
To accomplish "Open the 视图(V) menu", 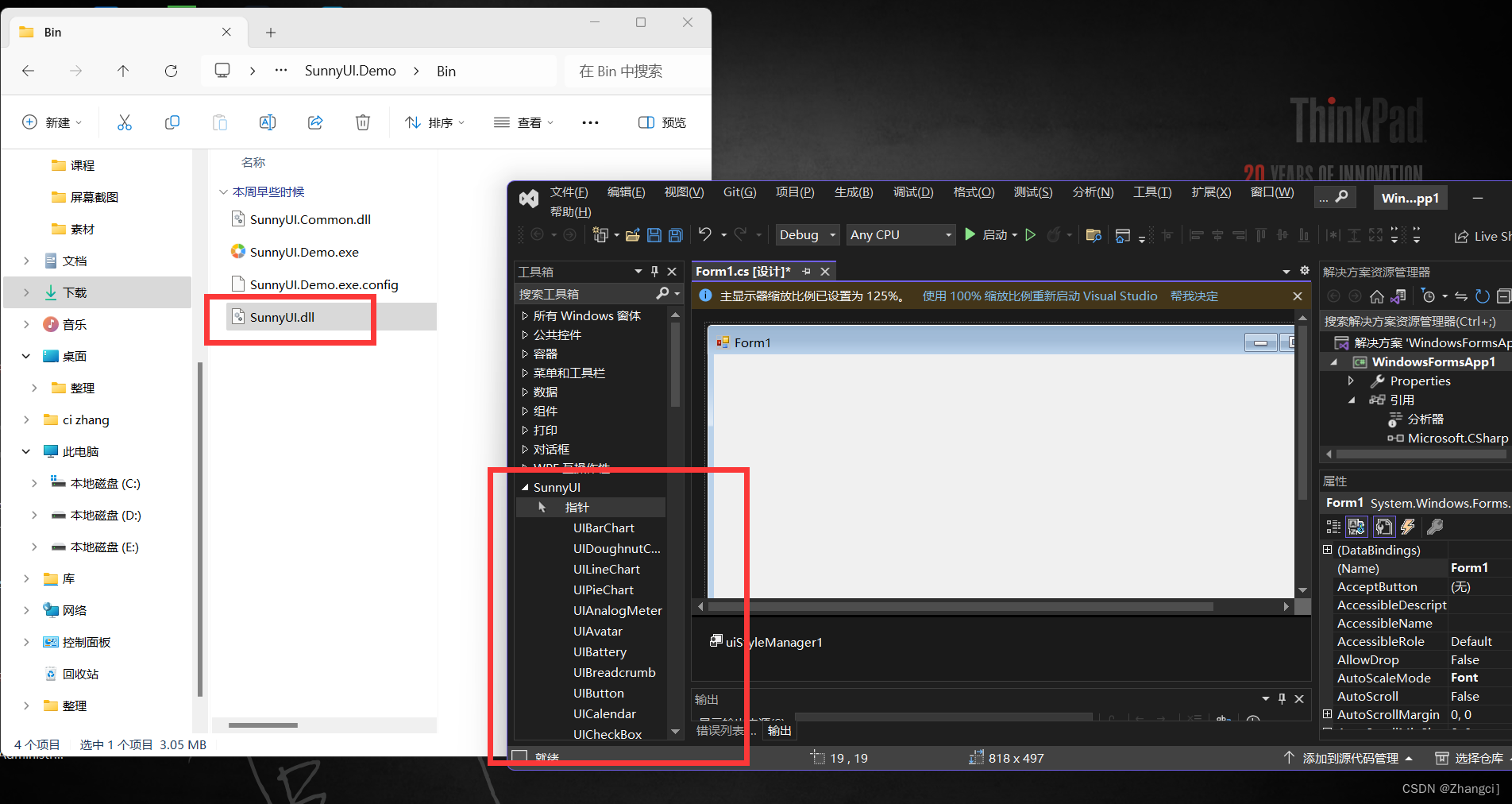I will [x=684, y=192].
